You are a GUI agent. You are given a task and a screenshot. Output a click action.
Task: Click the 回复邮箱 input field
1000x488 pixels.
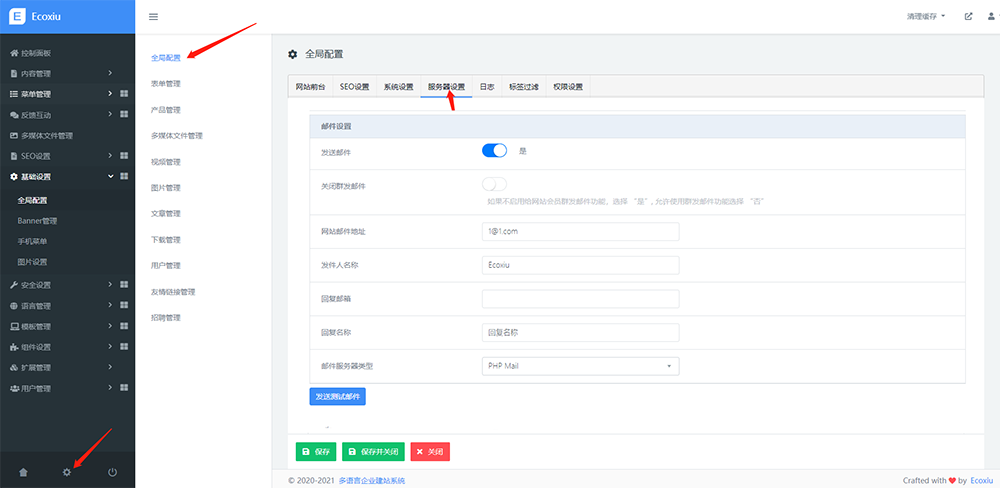(580, 299)
